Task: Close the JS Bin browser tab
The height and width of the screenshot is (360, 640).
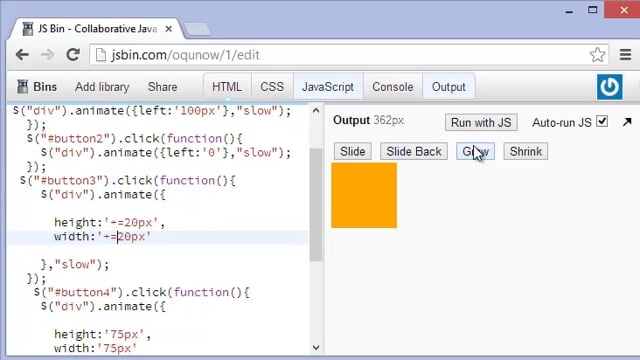Action: [169, 29]
